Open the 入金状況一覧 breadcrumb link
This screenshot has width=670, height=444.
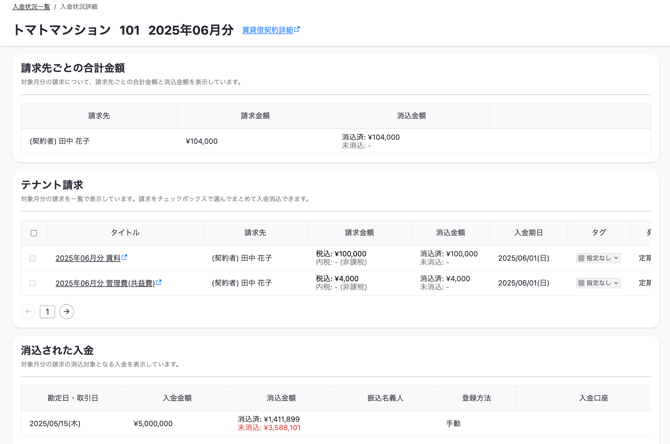(x=31, y=7)
